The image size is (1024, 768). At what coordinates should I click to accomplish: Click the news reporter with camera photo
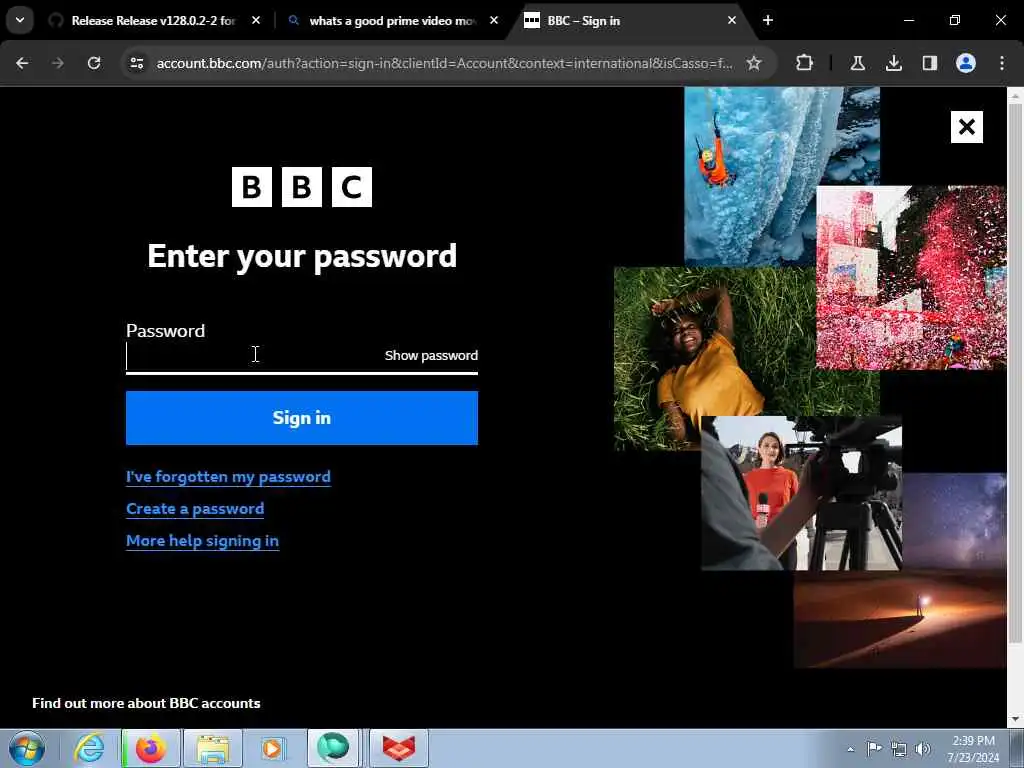pos(801,493)
